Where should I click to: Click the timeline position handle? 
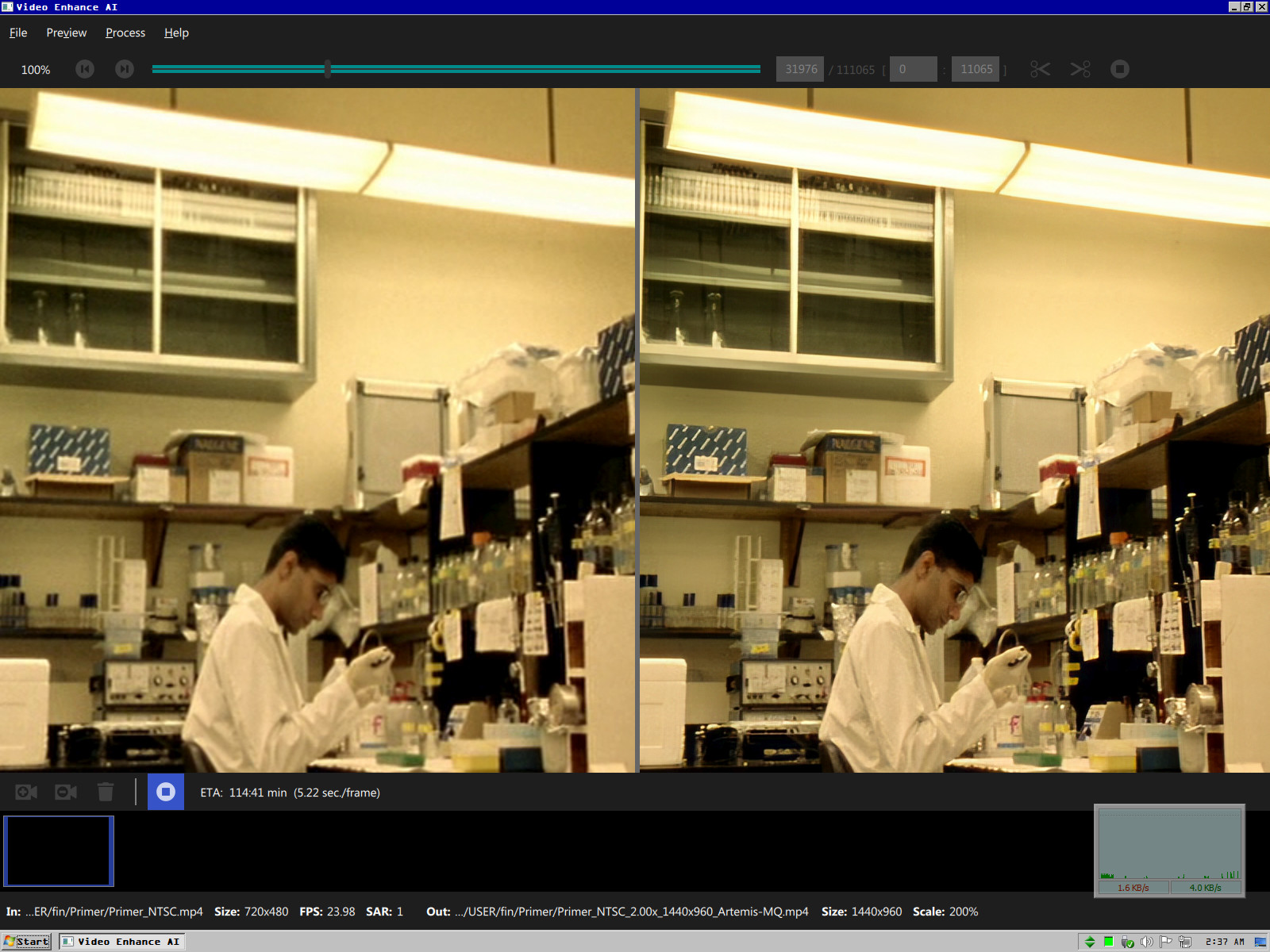328,69
